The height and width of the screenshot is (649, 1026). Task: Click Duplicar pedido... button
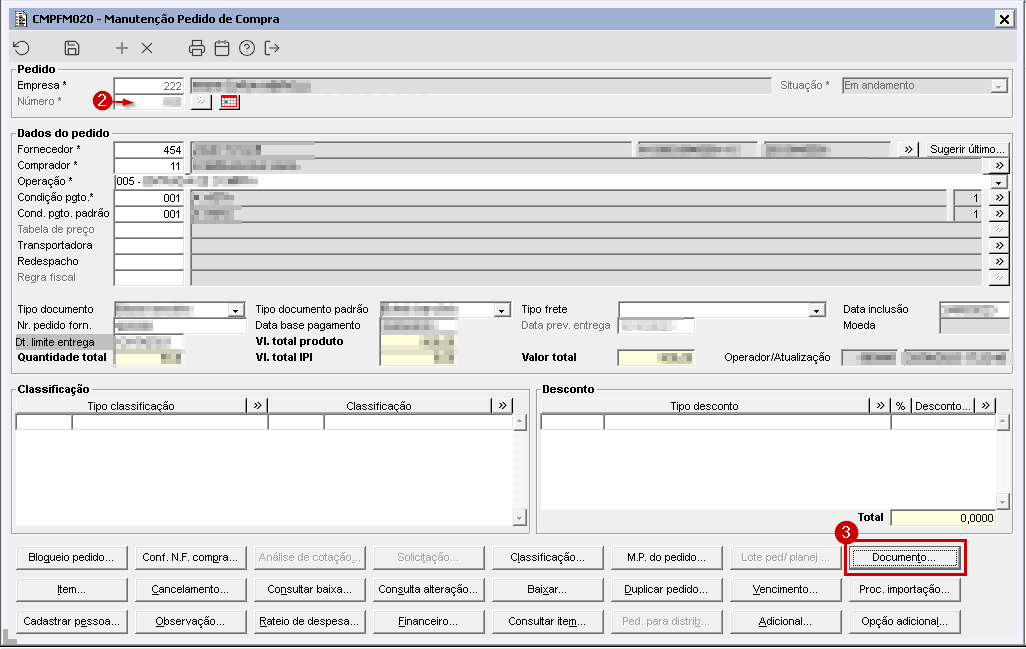[666, 589]
